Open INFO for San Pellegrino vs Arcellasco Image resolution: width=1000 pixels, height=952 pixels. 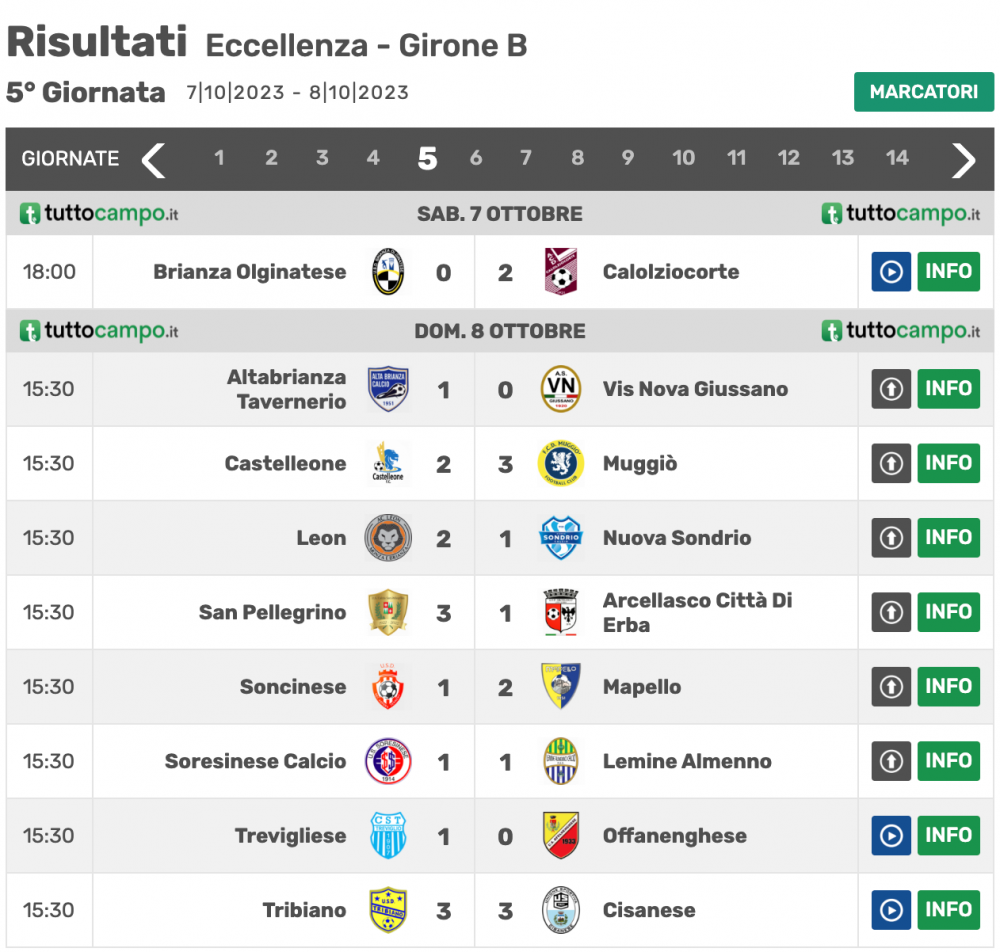point(948,612)
